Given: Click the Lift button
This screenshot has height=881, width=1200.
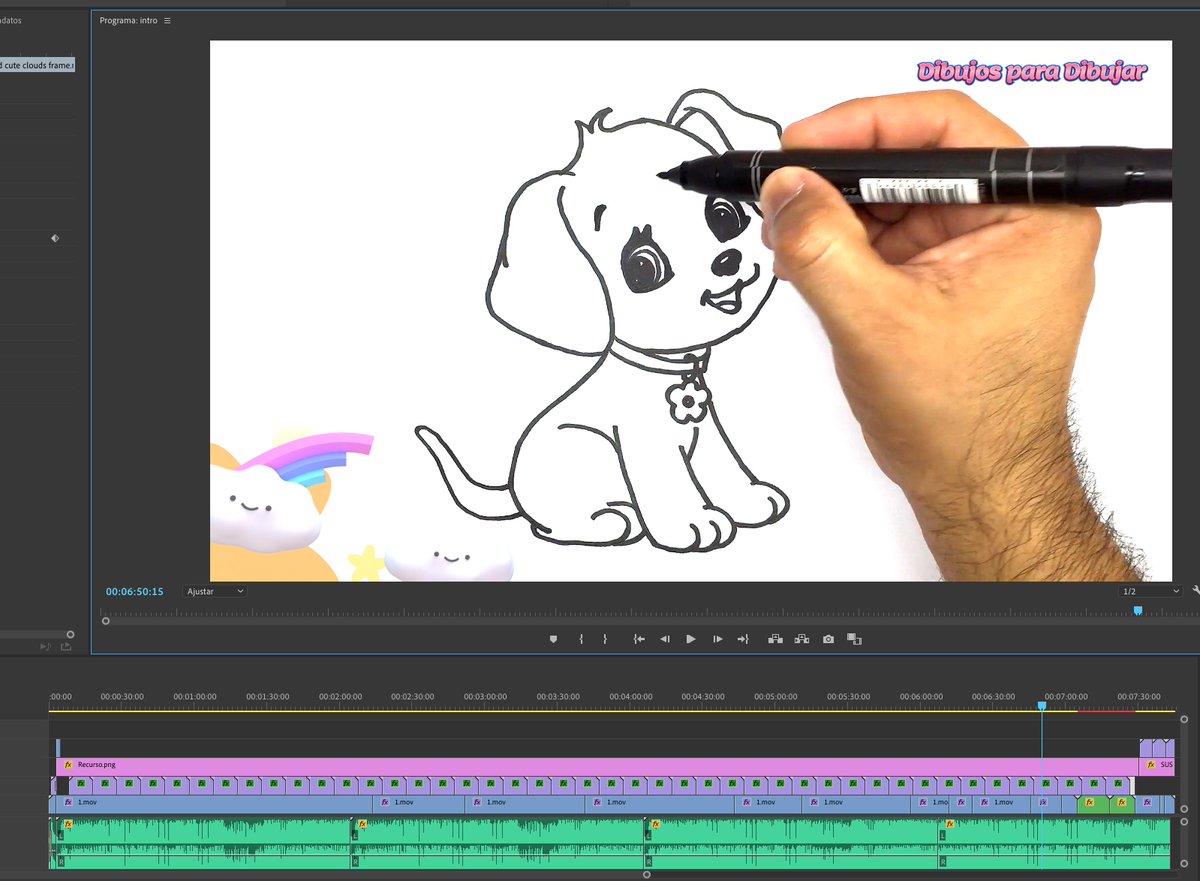Looking at the screenshot, I should point(775,639).
